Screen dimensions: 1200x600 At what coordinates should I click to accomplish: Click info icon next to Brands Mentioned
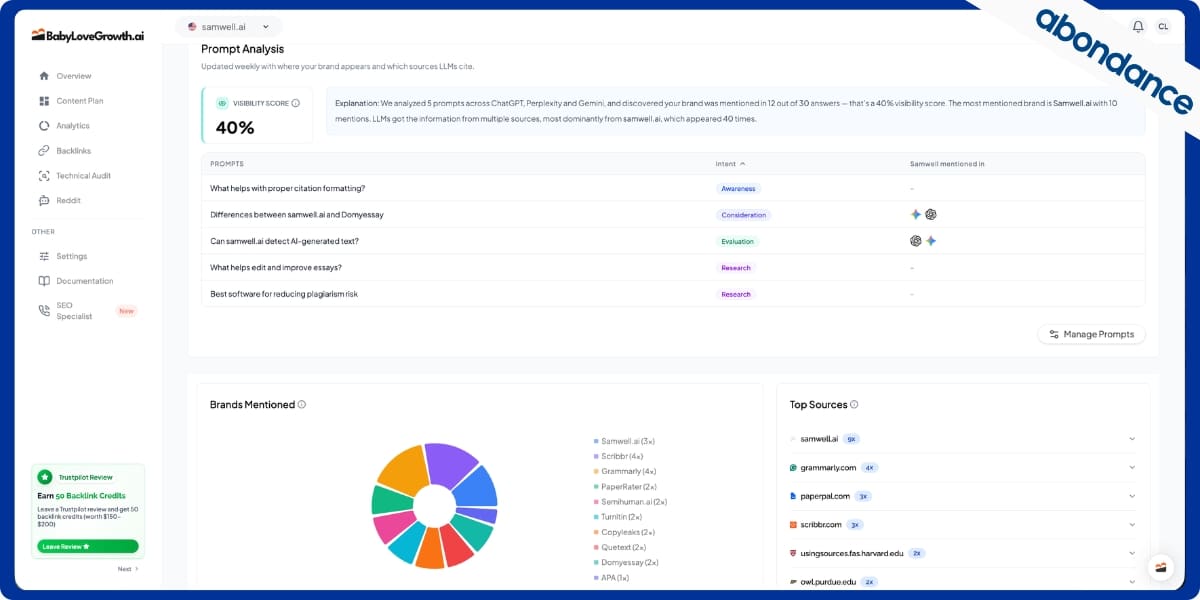[x=302, y=405]
